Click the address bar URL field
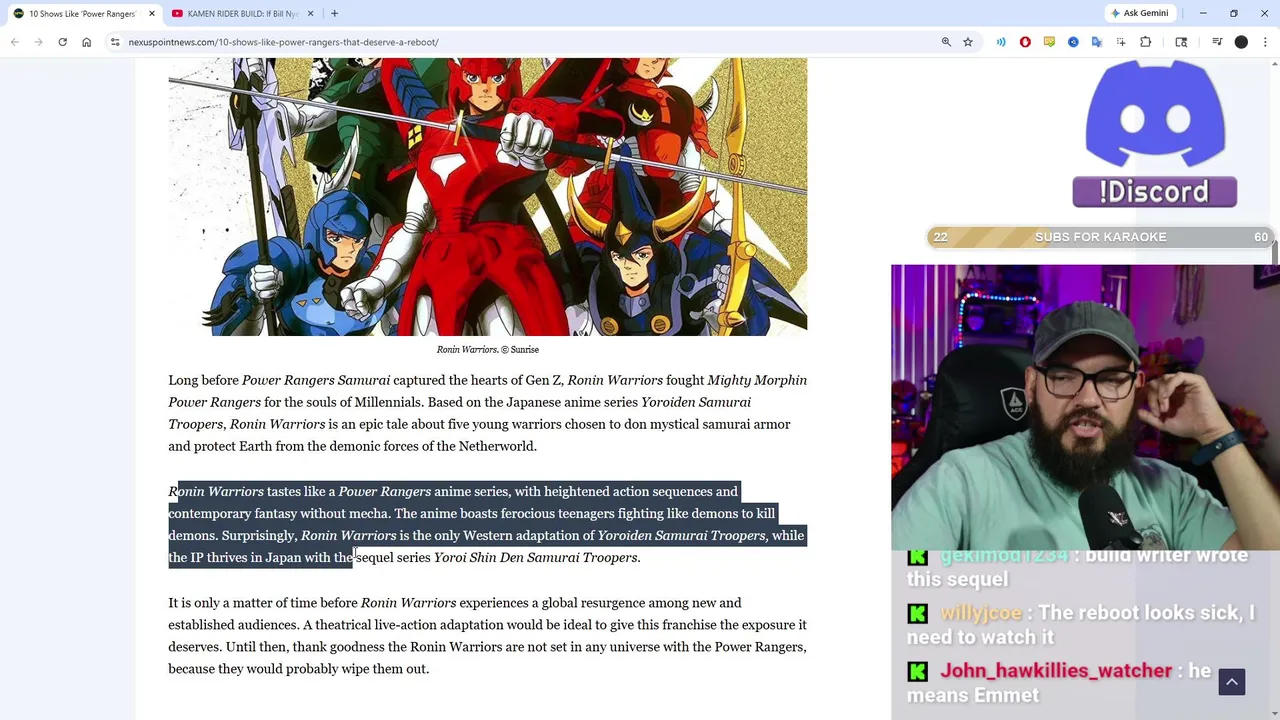 530,42
